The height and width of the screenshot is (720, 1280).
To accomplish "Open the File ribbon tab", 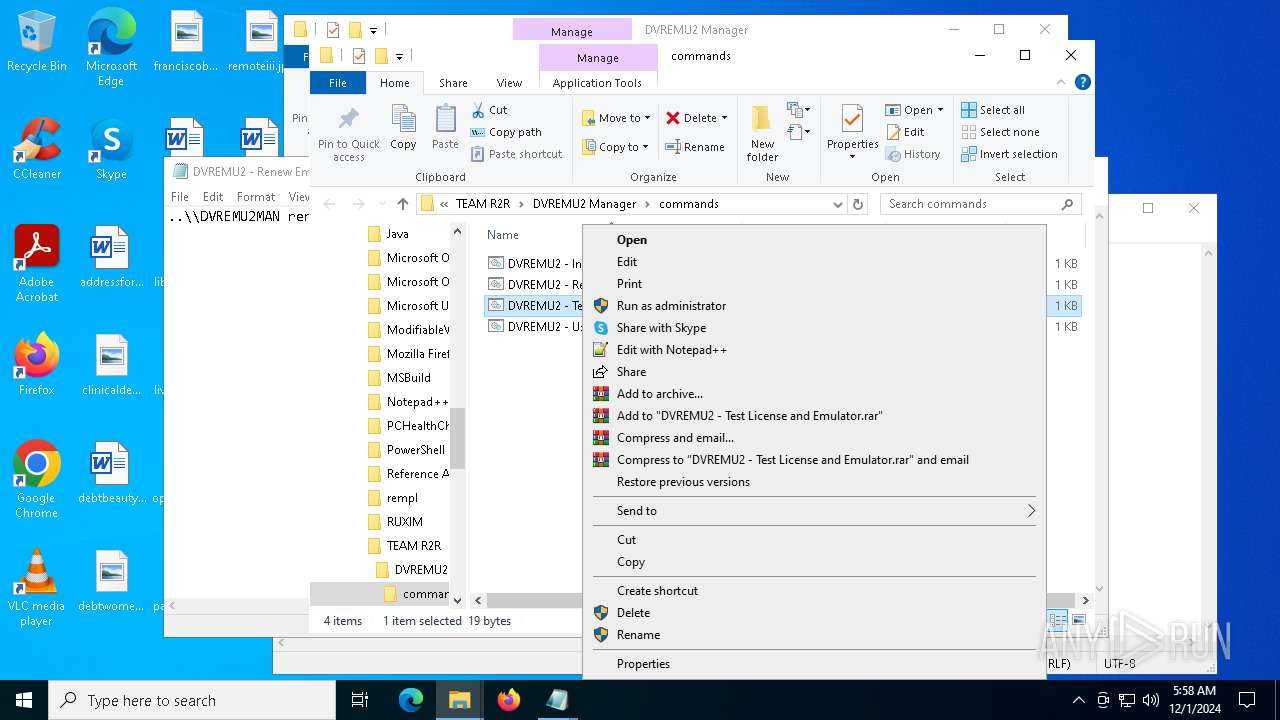I will click(x=338, y=83).
